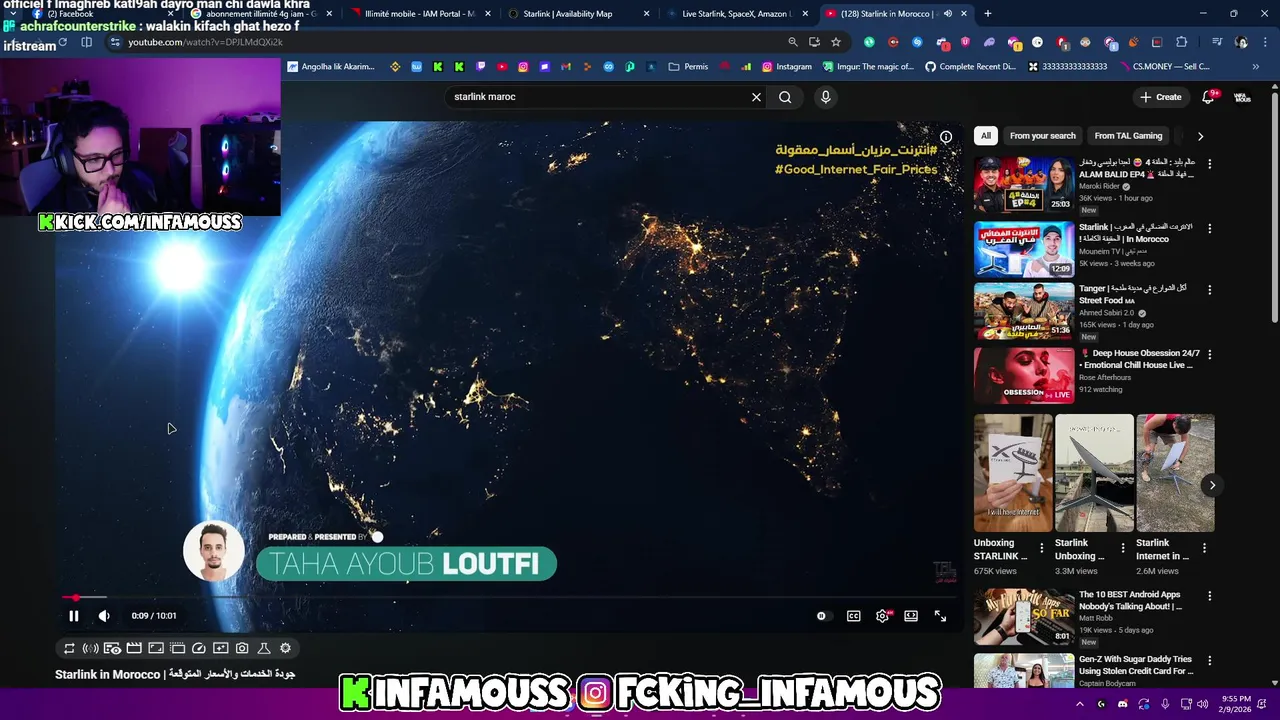Open the playback speed gauge icon

pos(199,648)
